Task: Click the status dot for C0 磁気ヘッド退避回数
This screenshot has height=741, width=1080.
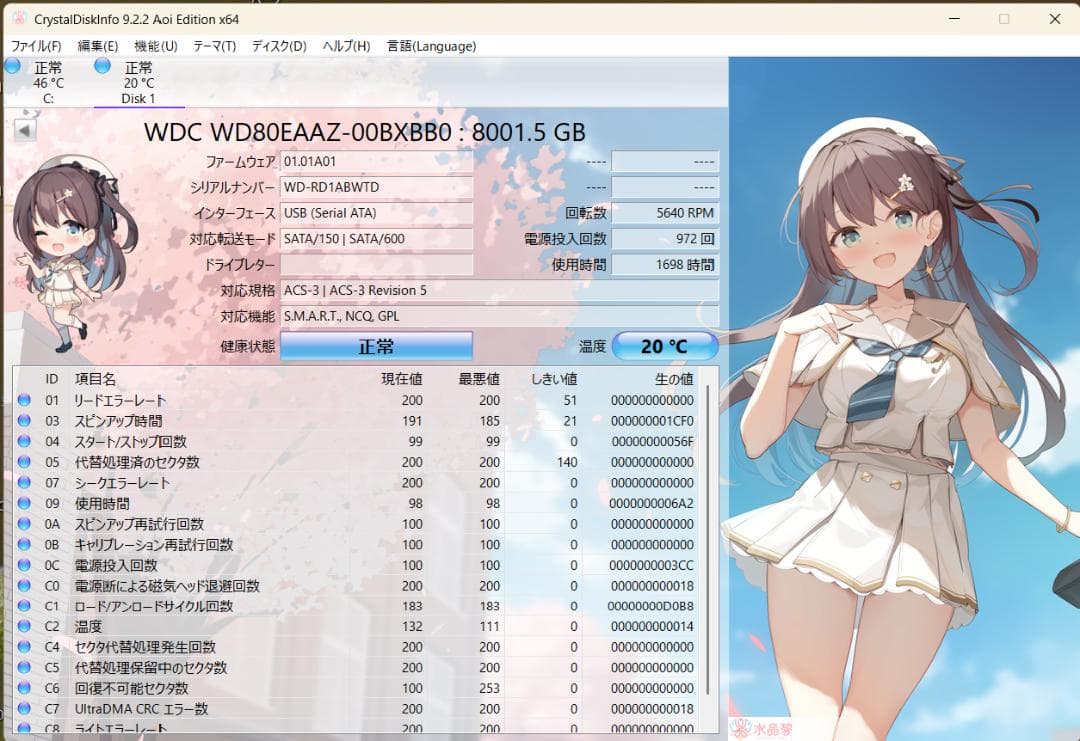Action: click(24, 586)
